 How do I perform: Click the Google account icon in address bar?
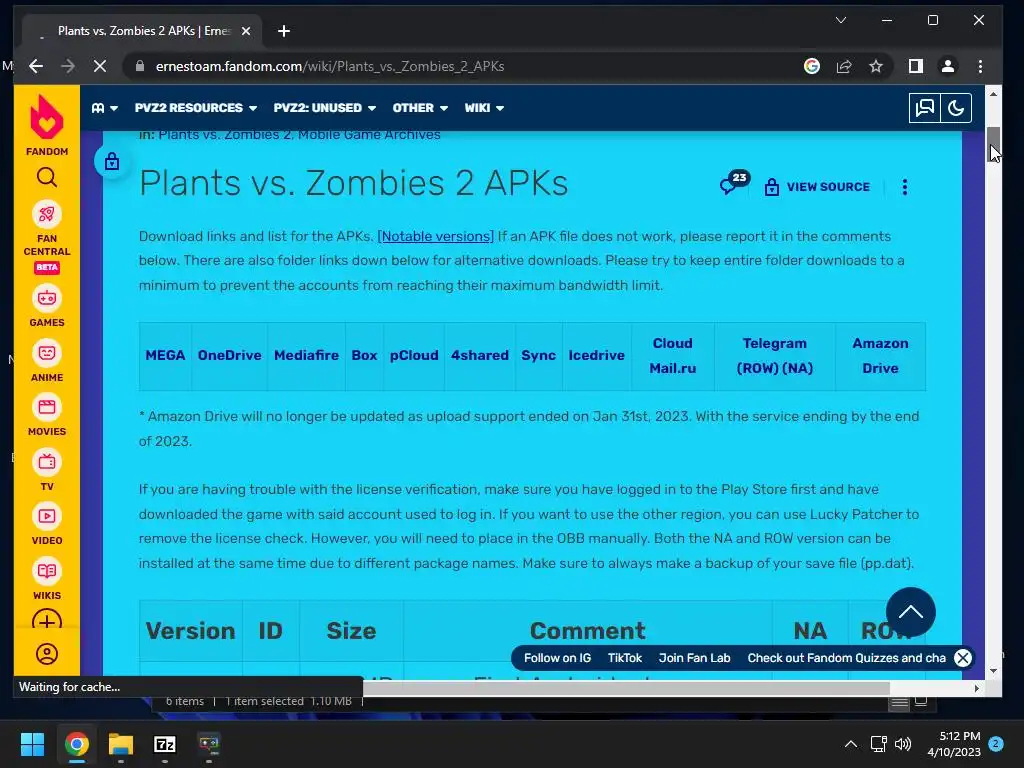812,66
